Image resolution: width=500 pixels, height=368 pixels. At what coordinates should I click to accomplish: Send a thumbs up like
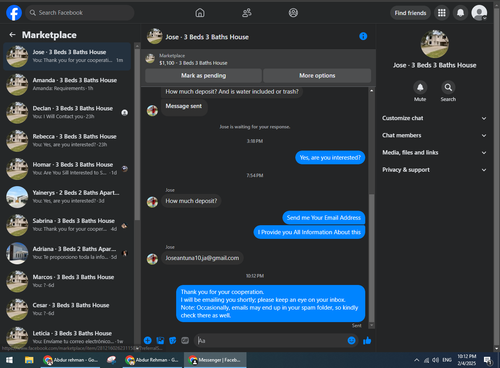[x=367, y=340]
